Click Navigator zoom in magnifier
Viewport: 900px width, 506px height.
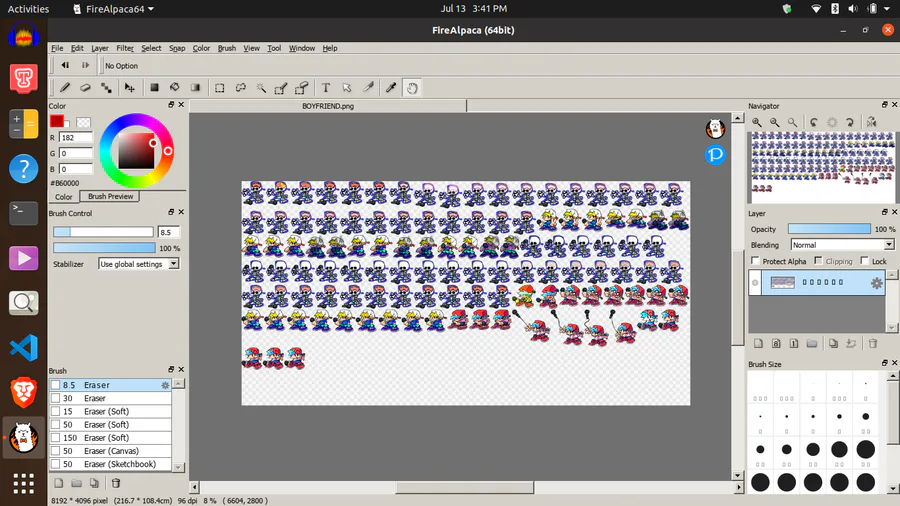point(757,122)
